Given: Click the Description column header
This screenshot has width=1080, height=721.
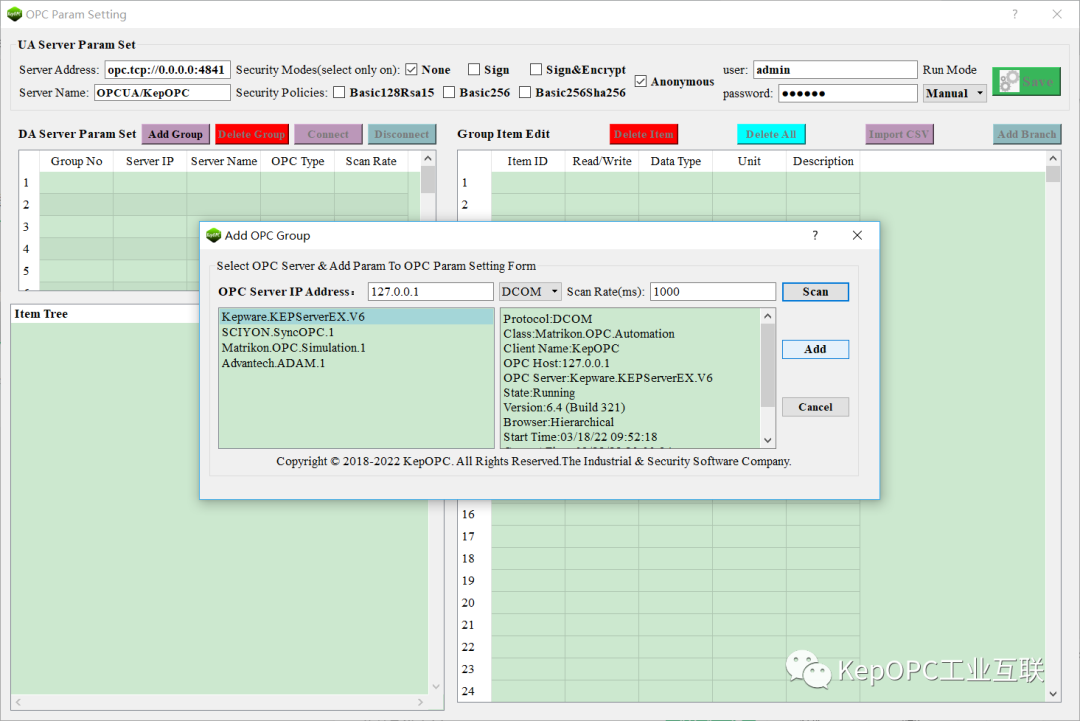Looking at the screenshot, I should tap(823, 161).
